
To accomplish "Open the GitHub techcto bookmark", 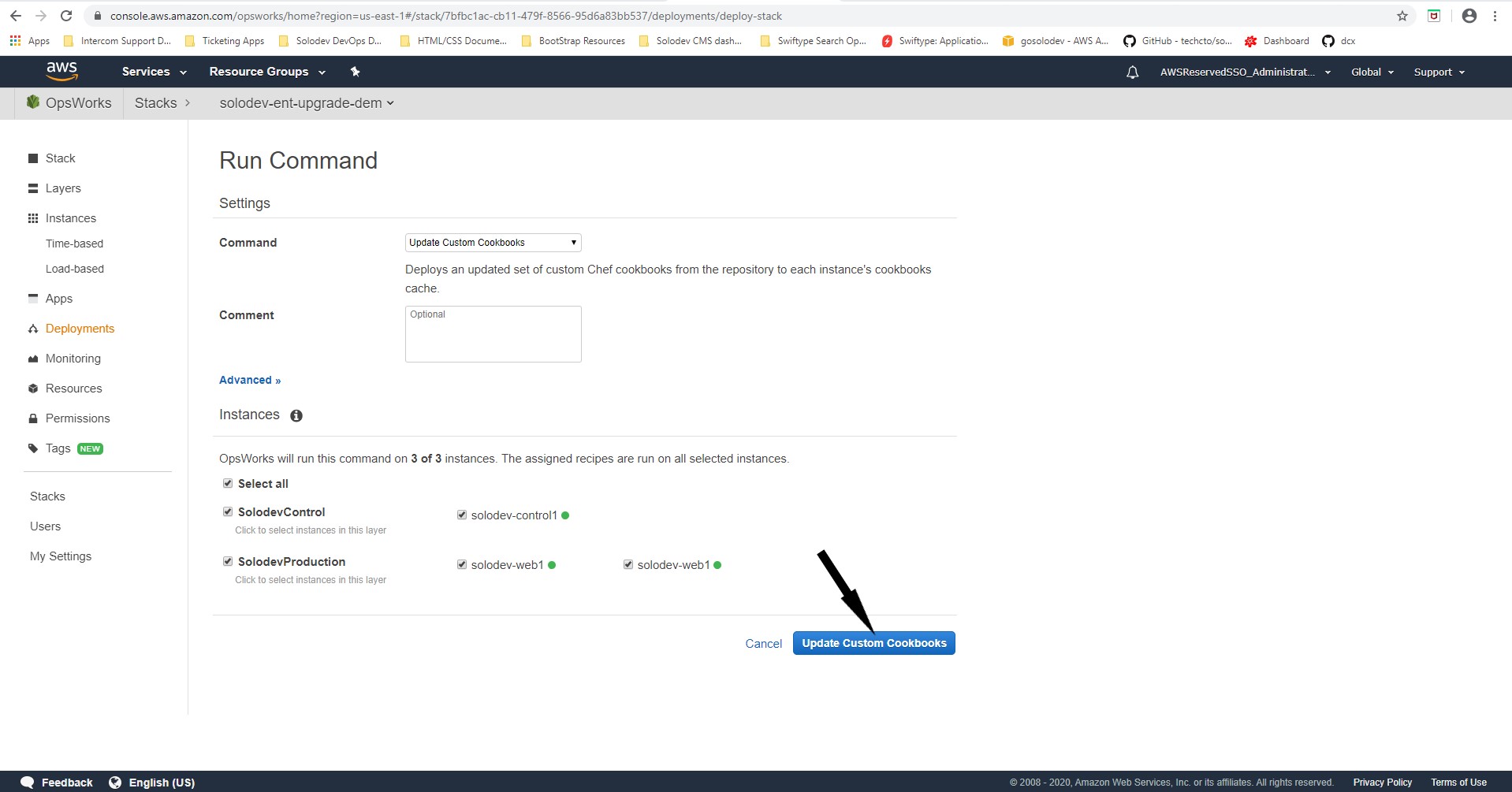I will [x=1178, y=41].
